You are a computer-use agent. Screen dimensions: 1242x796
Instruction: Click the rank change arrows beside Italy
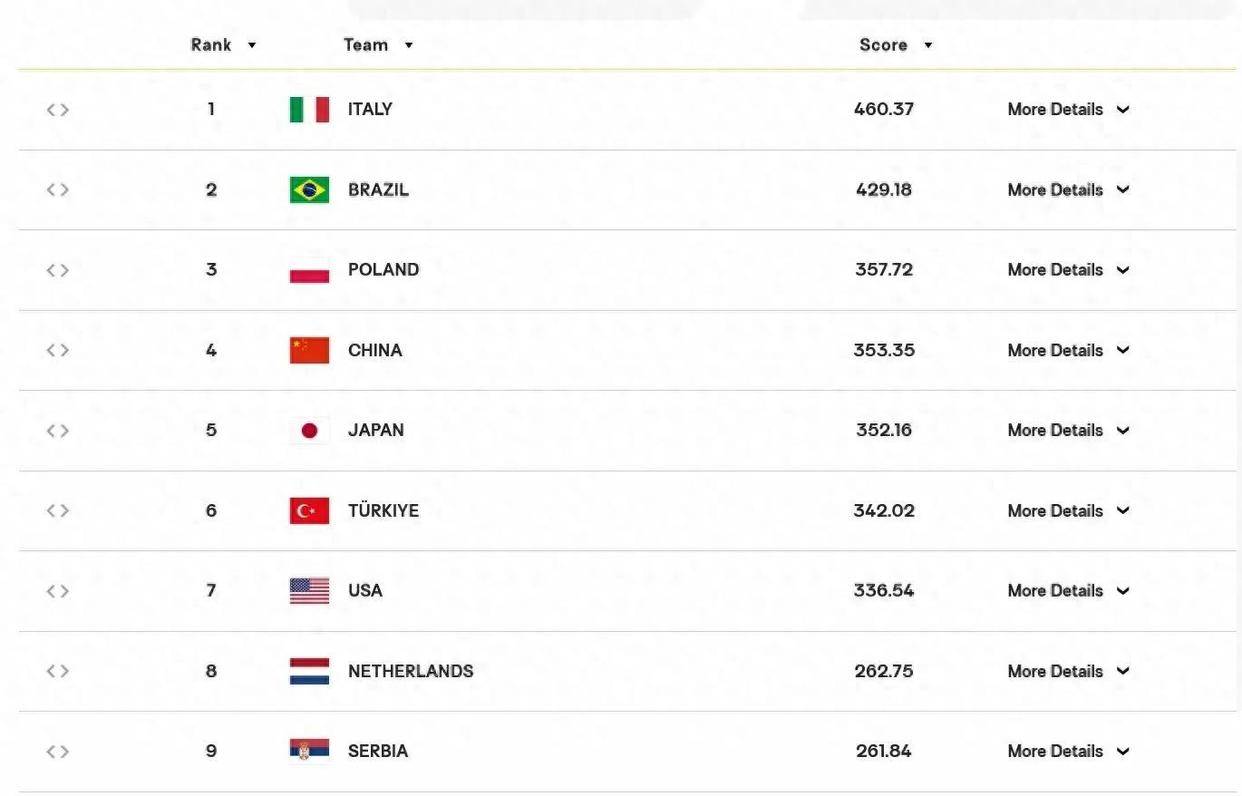57,110
